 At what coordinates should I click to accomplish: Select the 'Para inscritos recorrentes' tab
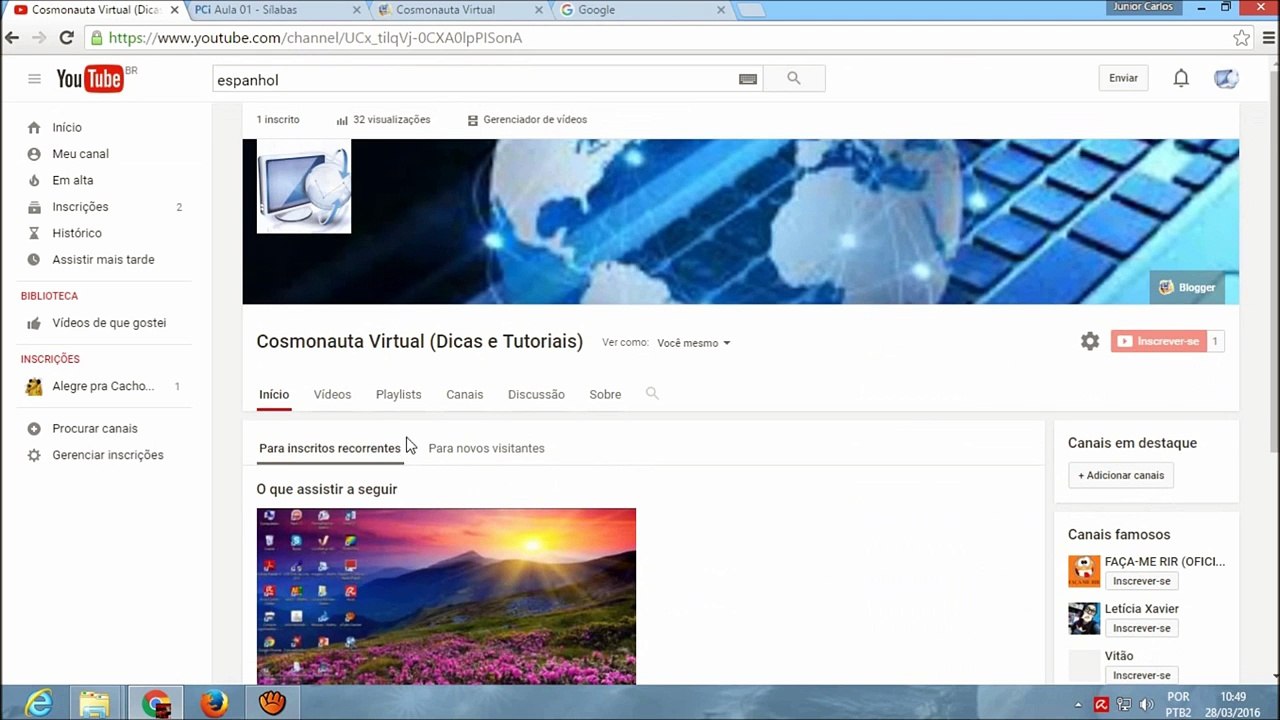(330, 448)
